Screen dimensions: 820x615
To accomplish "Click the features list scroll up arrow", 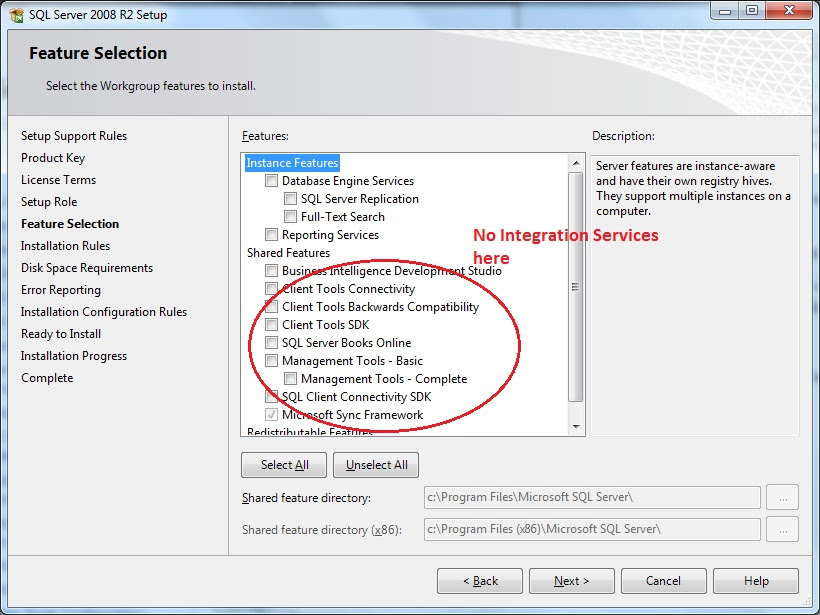I will pyautogui.click(x=576, y=163).
